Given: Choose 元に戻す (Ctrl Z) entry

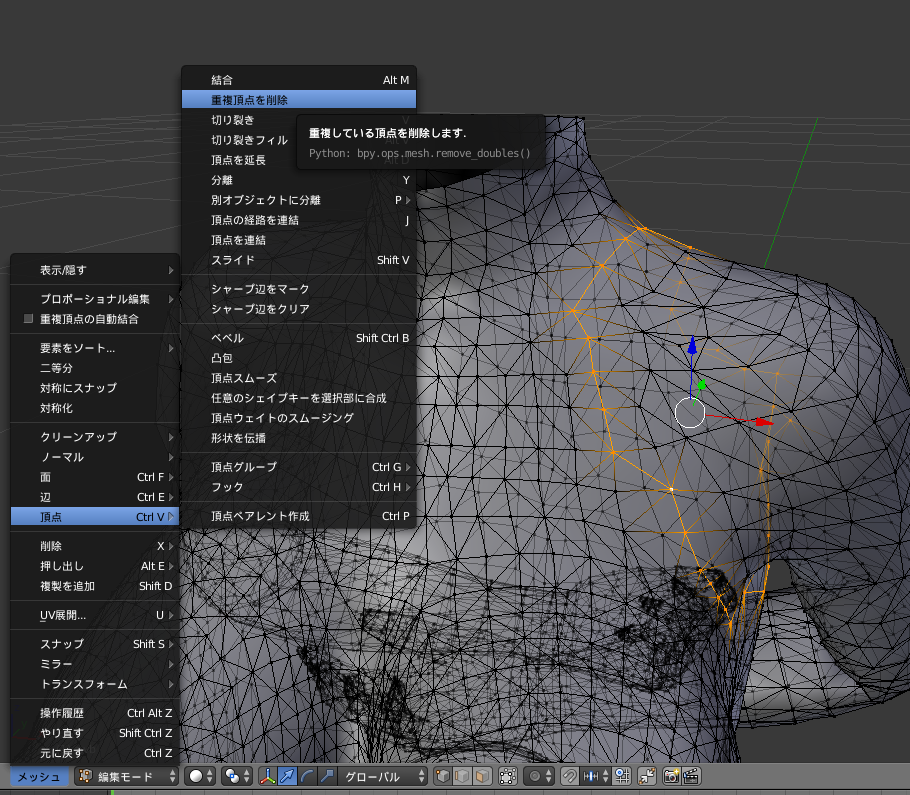Looking at the screenshot, I should point(95,753).
